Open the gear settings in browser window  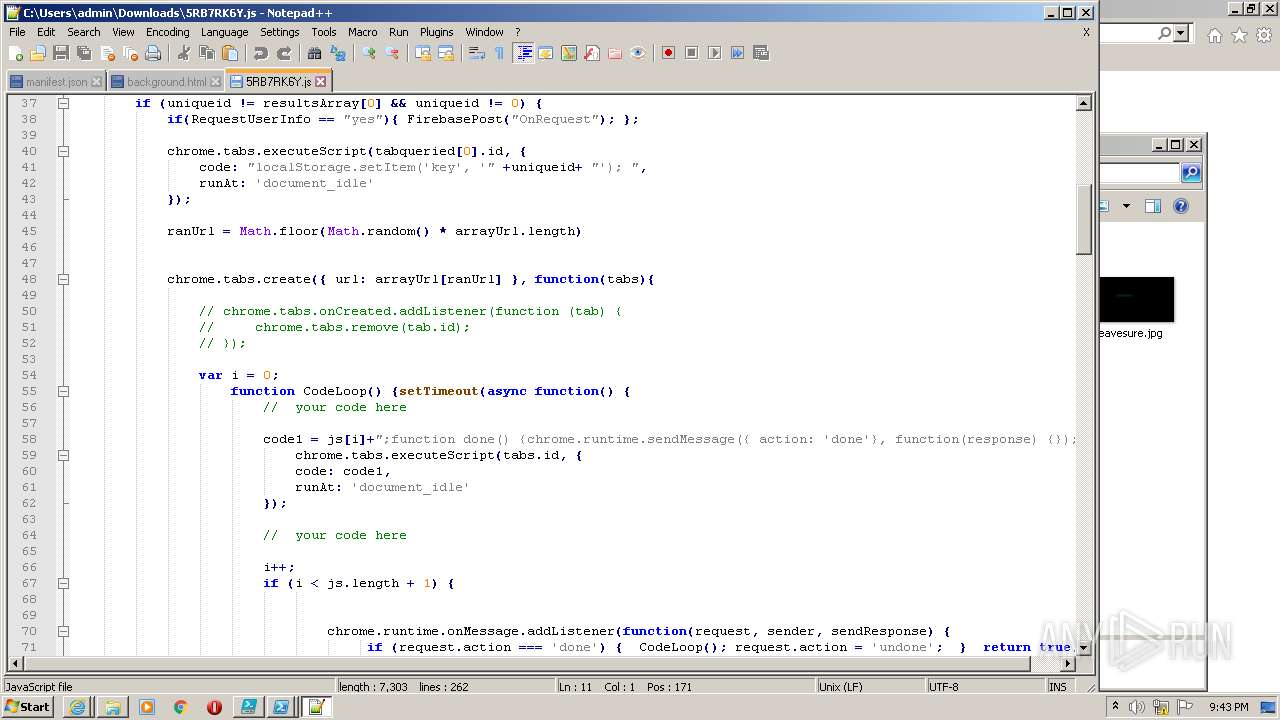point(1264,35)
